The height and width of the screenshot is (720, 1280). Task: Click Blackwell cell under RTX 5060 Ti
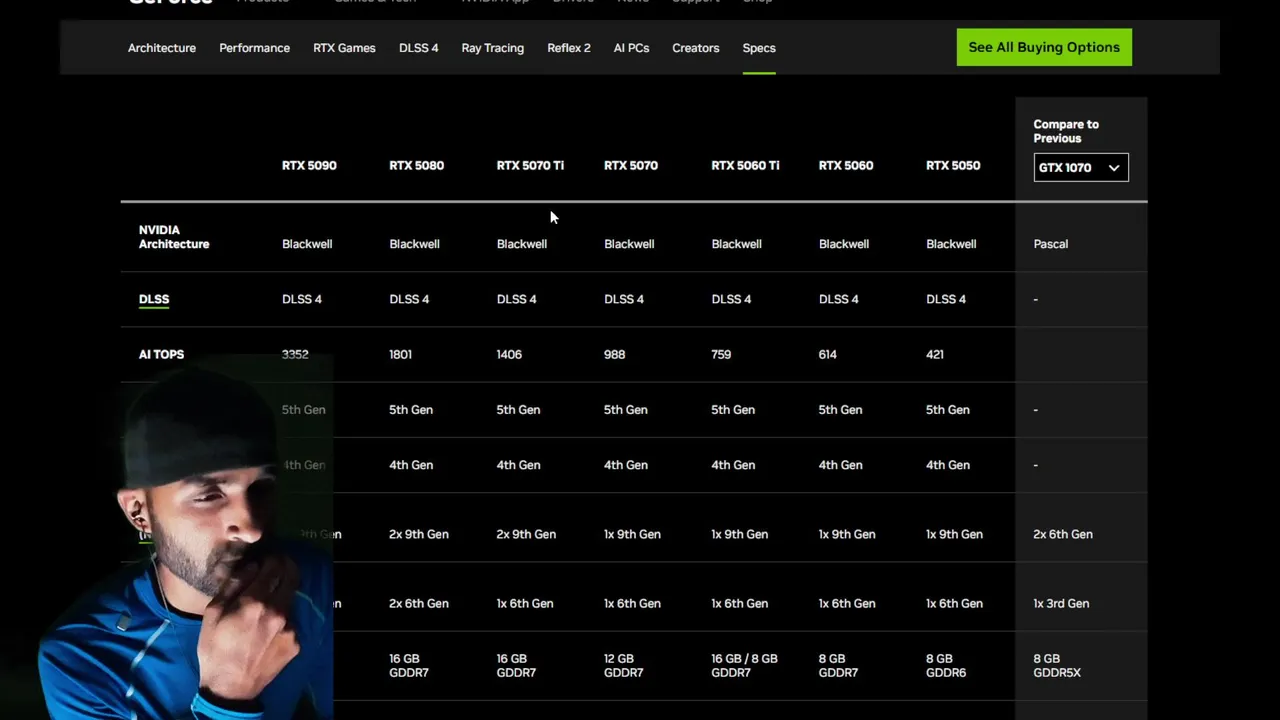click(x=736, y=244)
